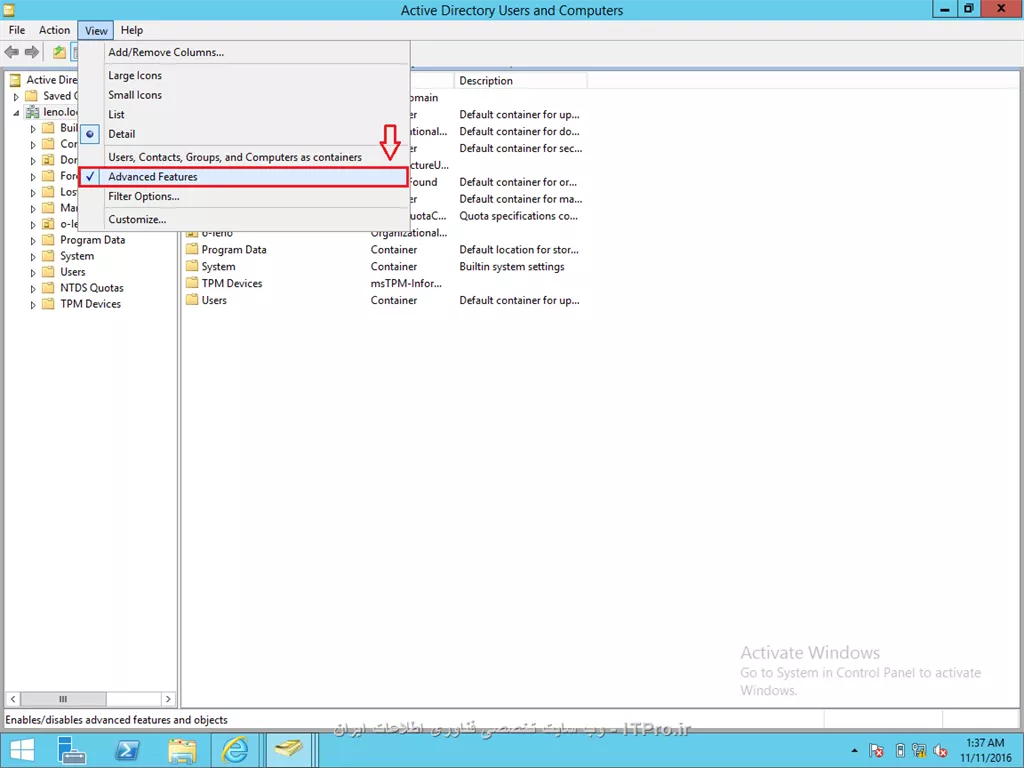Click the Quota specifications co... description
Screen dimensions: 1024x768
(x=519, y=216)
